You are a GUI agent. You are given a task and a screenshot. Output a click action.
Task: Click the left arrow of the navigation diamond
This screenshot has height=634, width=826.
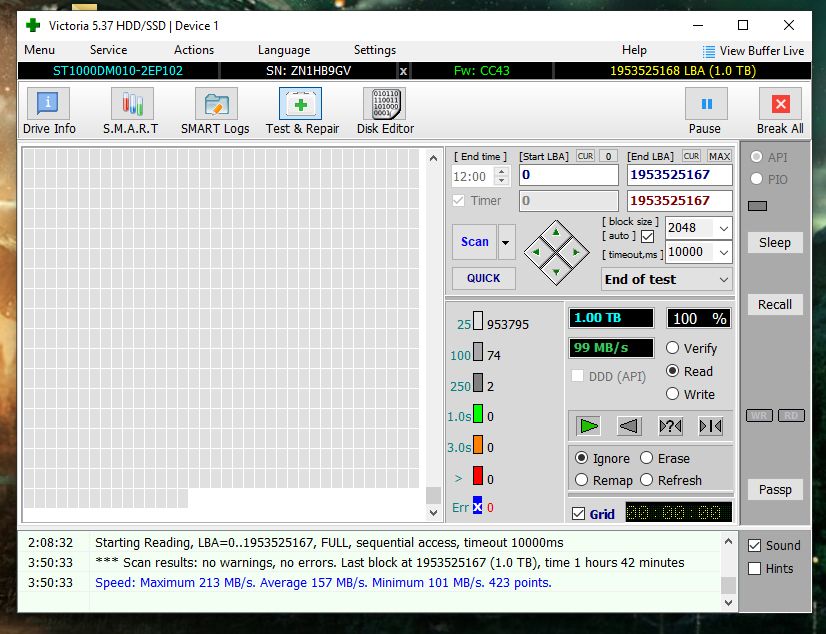pos(536,252)
